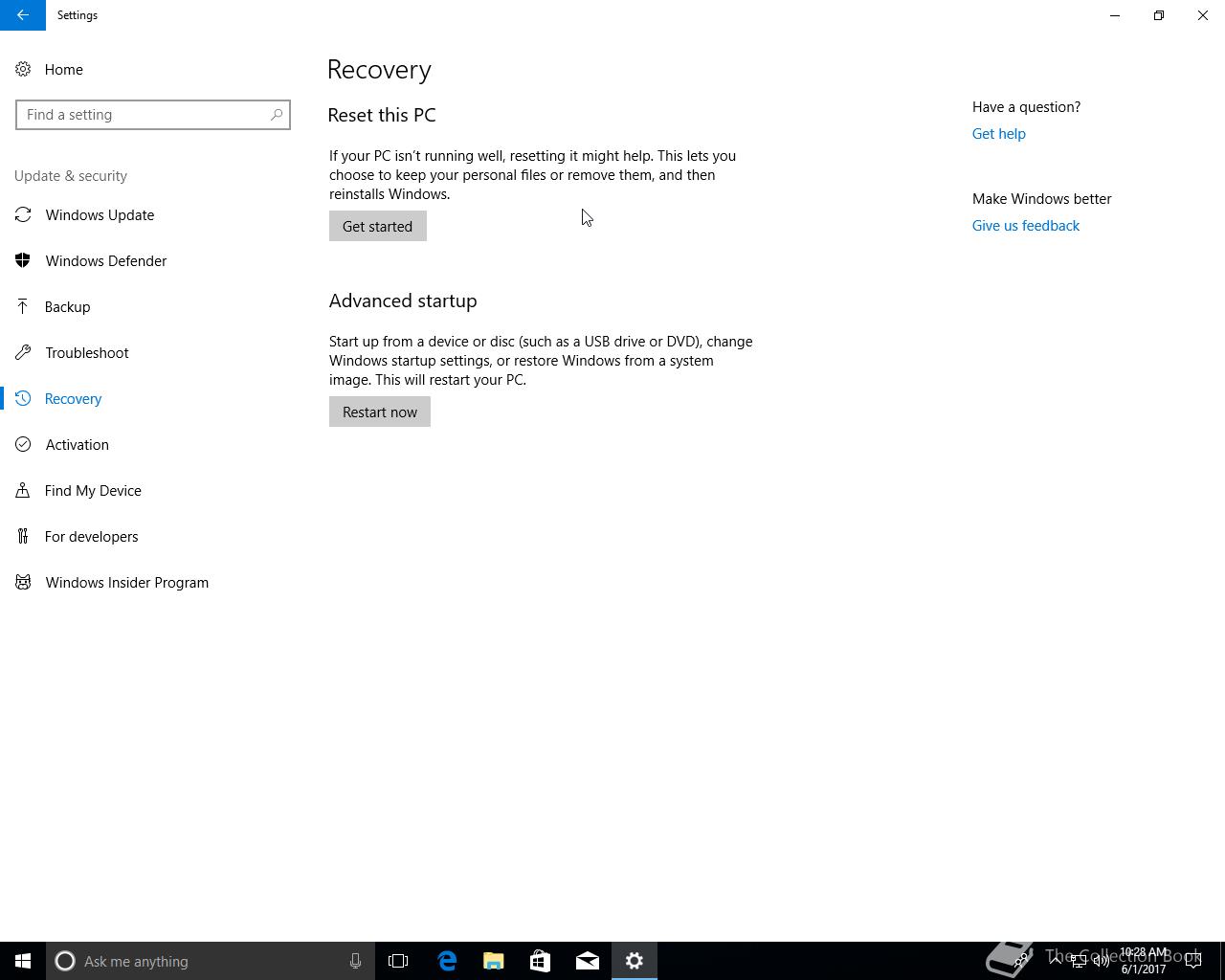The height and width of the screenshot is (980, 1225).
Task: Open Task View from taskbar
Action: pyautogui.click(x=398, y=961)
